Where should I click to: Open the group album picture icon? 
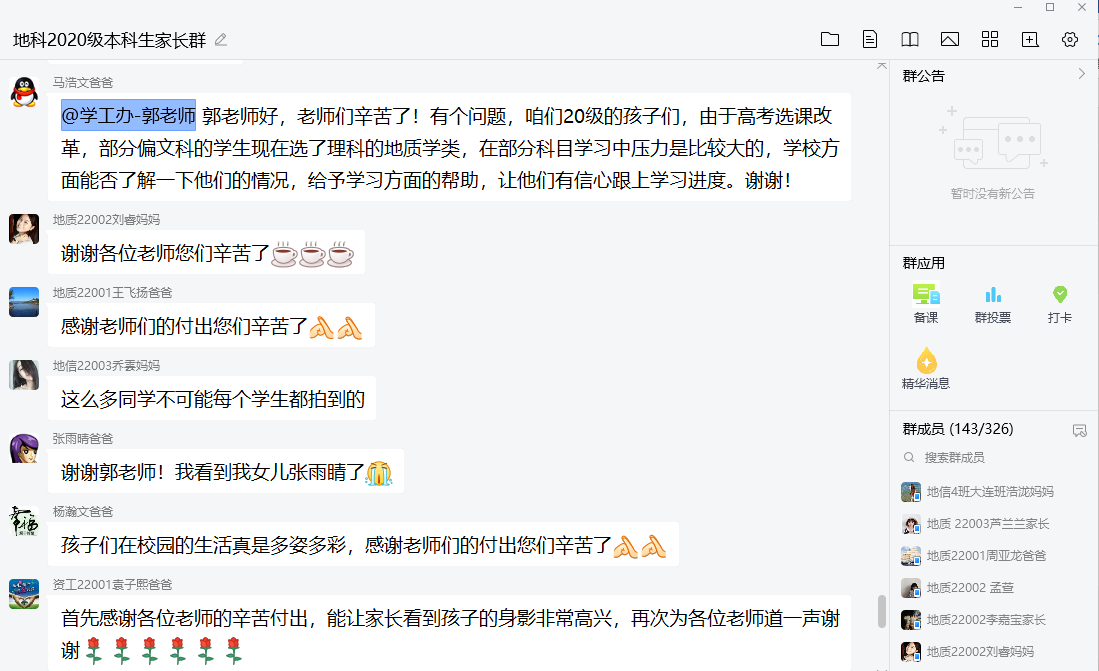[x=950, y=39]
